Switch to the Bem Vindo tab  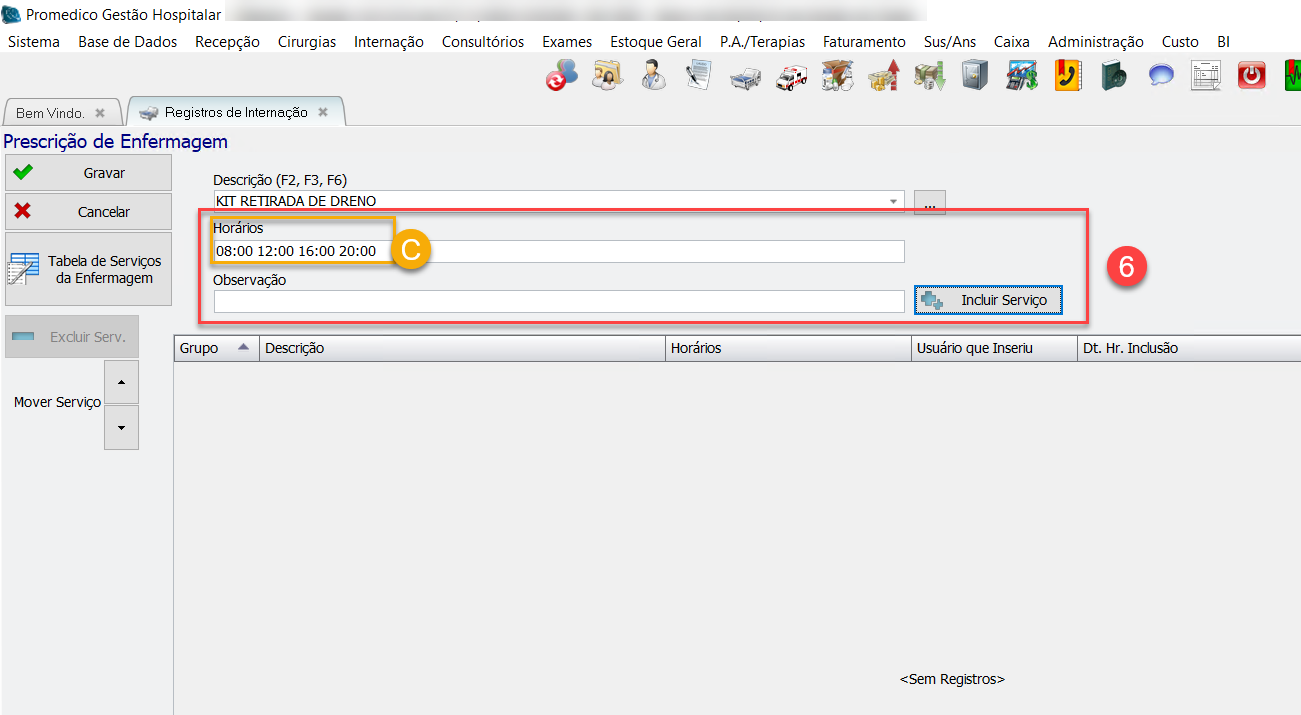point(50,113)
